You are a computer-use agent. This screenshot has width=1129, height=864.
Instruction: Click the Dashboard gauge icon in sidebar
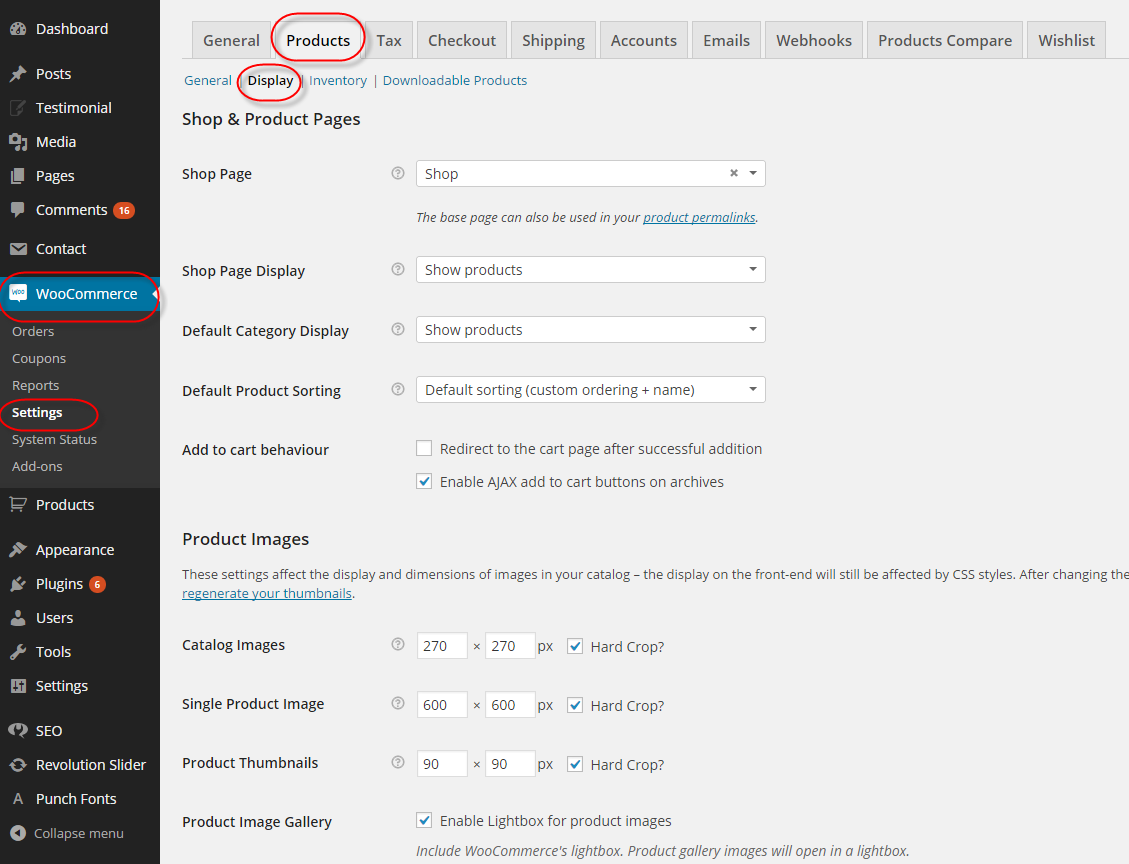coord(18,29)
